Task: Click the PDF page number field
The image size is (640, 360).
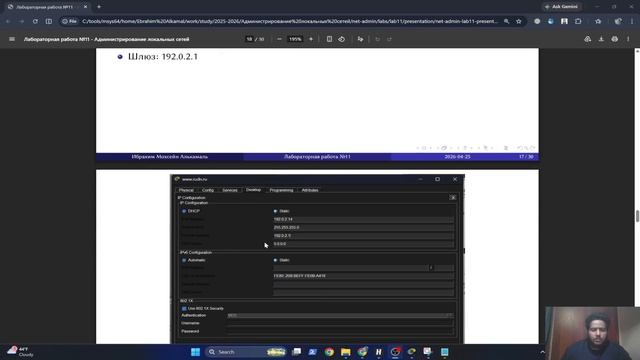Action: [249, 39]
